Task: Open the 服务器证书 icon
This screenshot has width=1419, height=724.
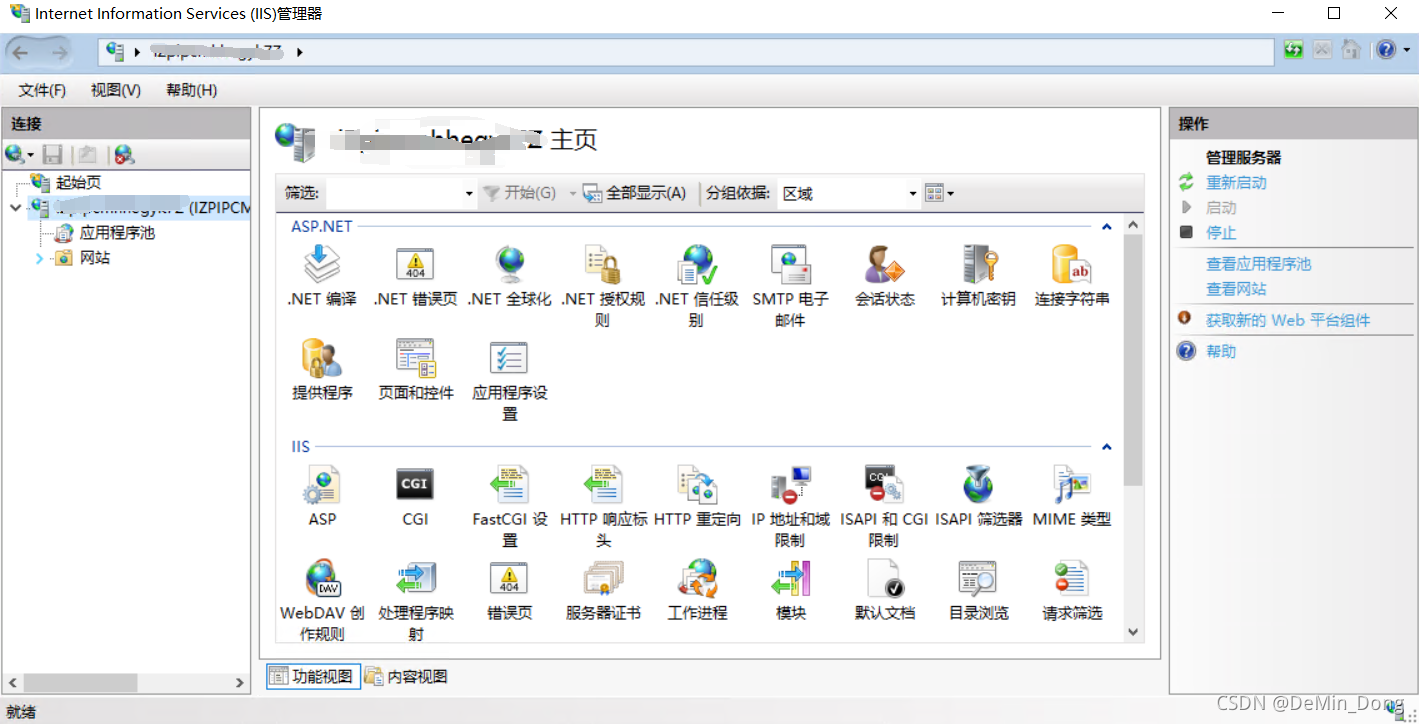Action: point(603,579)
